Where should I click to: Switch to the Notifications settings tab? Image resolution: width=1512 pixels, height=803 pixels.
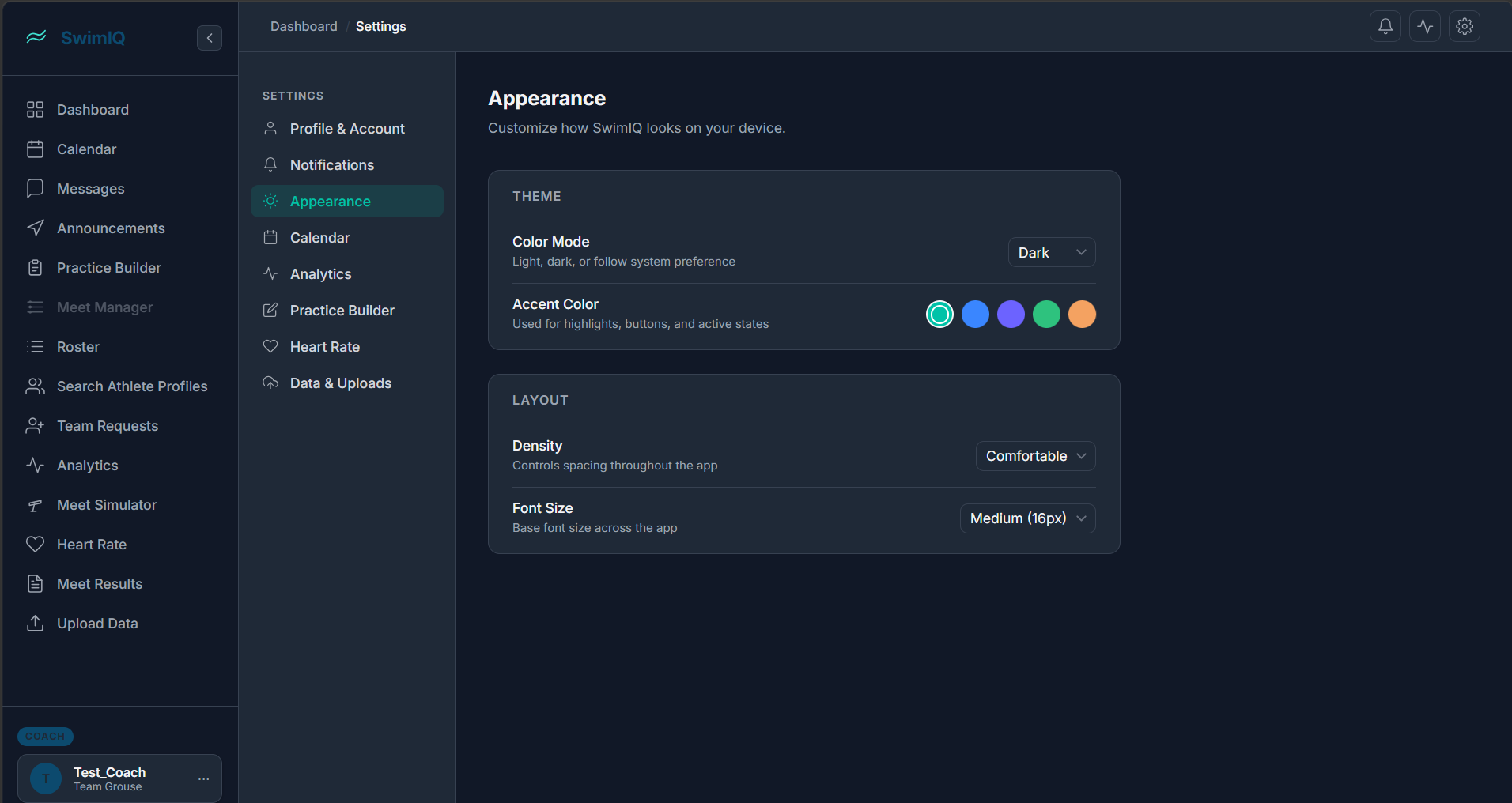click(x=331, y=164)
